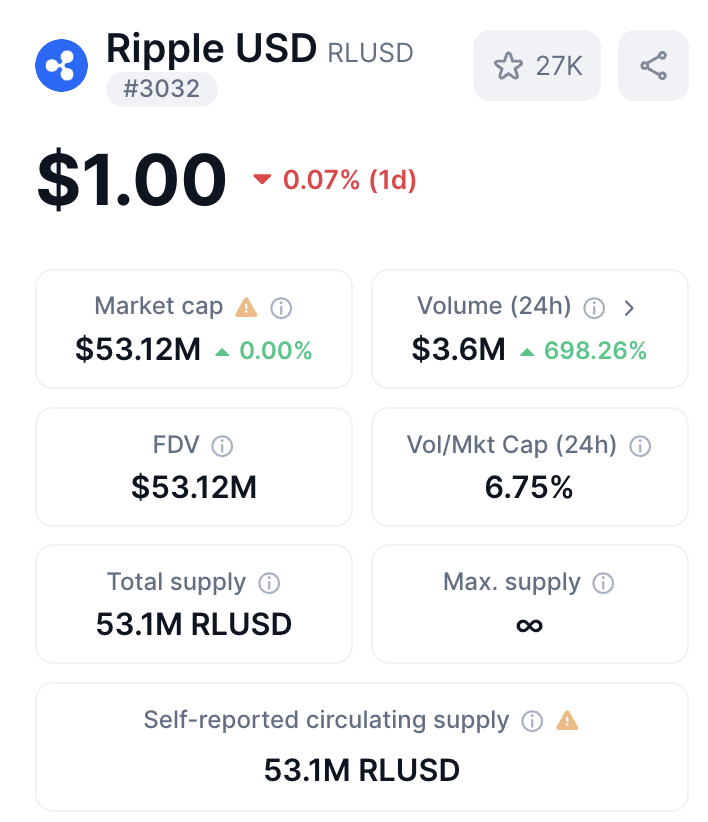Screen dimensions: 708x822
Task: Show Volume (24h) info tooltip
Action: 594,308
